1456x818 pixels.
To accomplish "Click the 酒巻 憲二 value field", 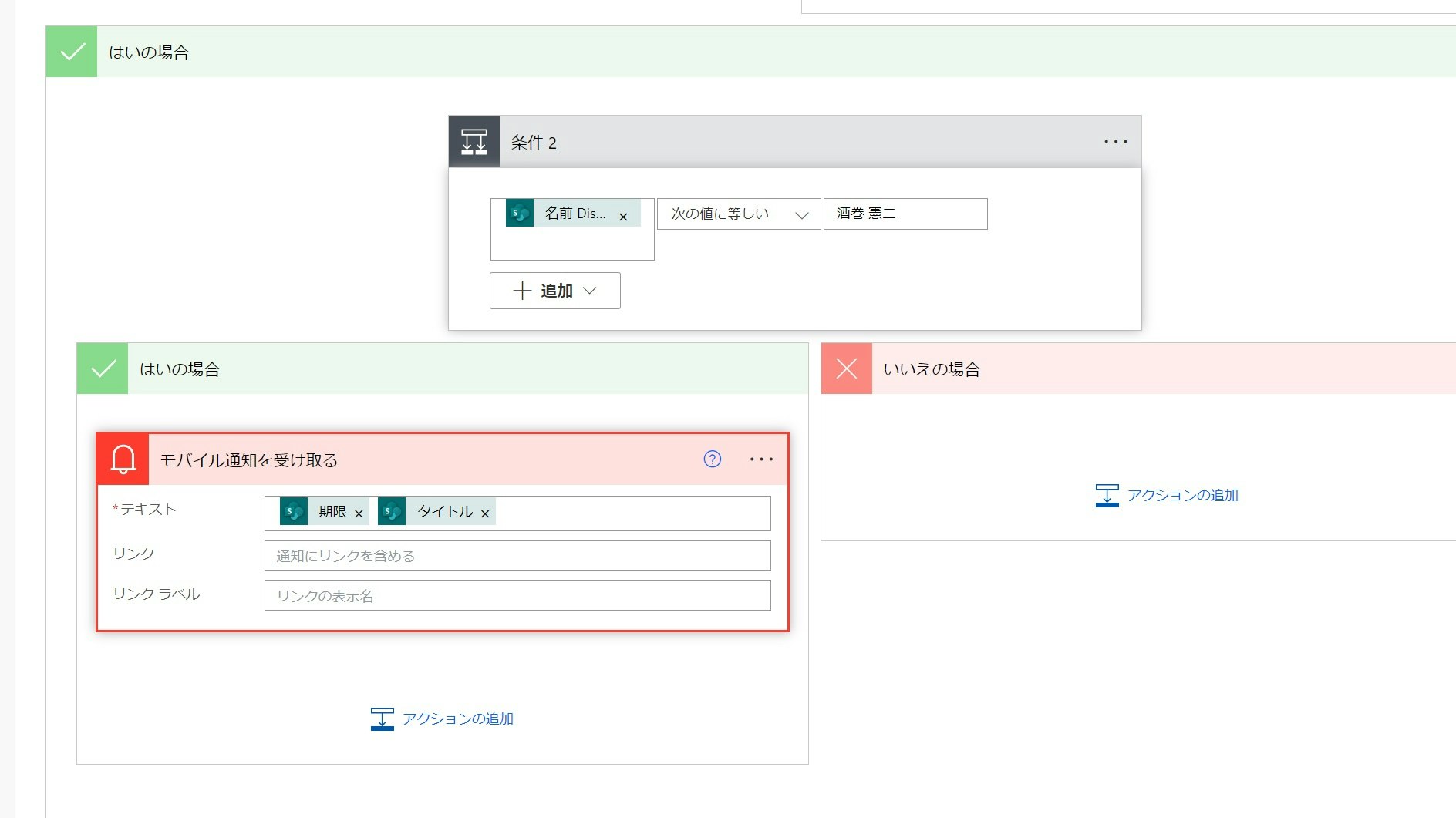I will pos(905,214).
